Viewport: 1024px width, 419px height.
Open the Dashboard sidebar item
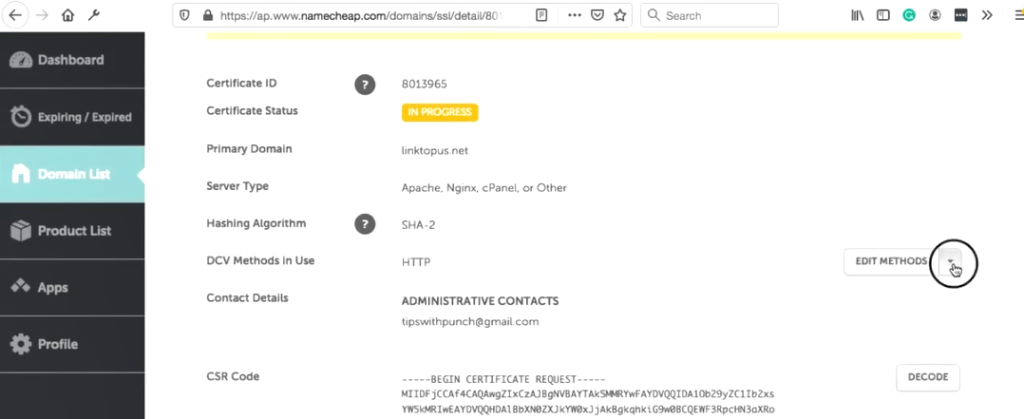[72, 60]
